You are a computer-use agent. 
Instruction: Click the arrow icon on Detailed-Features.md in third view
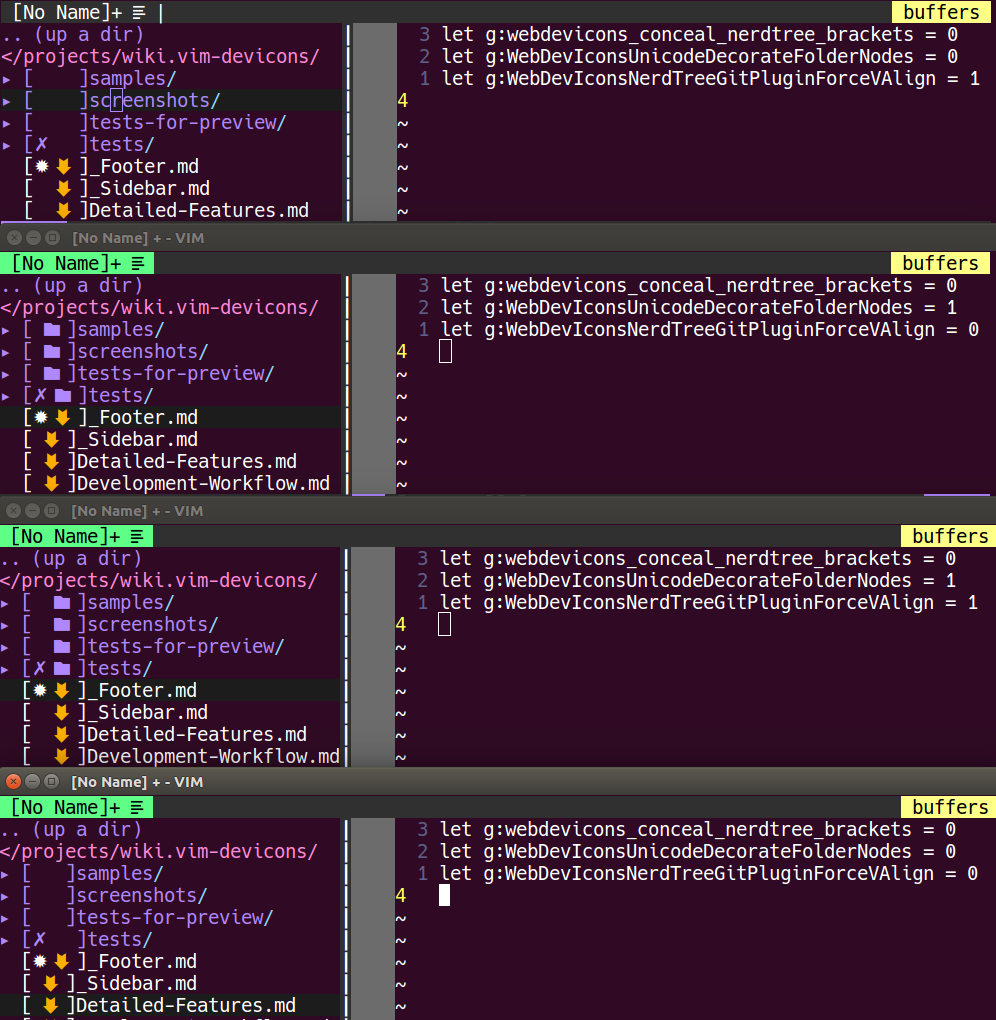(62, 734)
